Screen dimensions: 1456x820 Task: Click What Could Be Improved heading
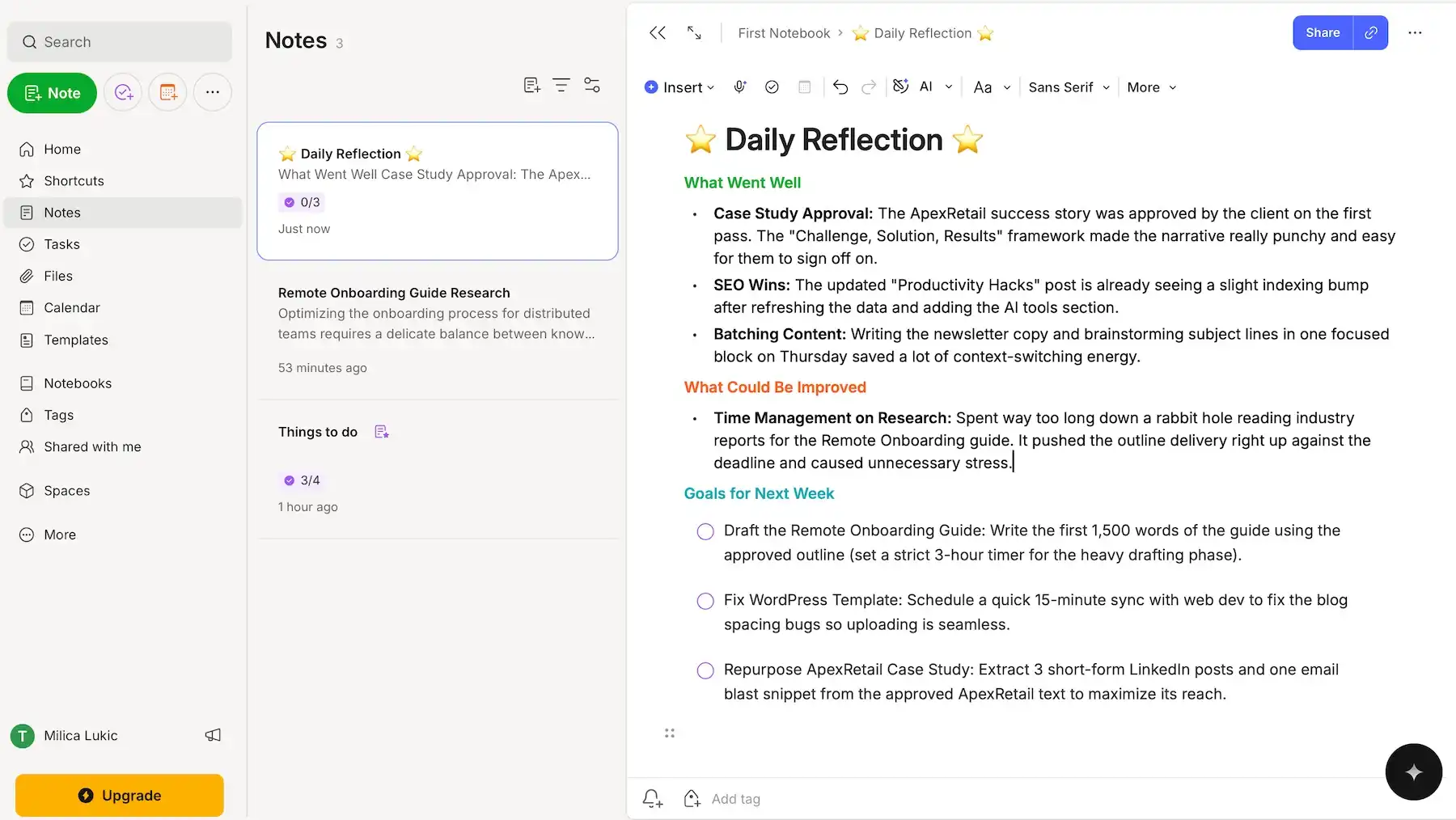pyautogui.click(x=775, y=387)
